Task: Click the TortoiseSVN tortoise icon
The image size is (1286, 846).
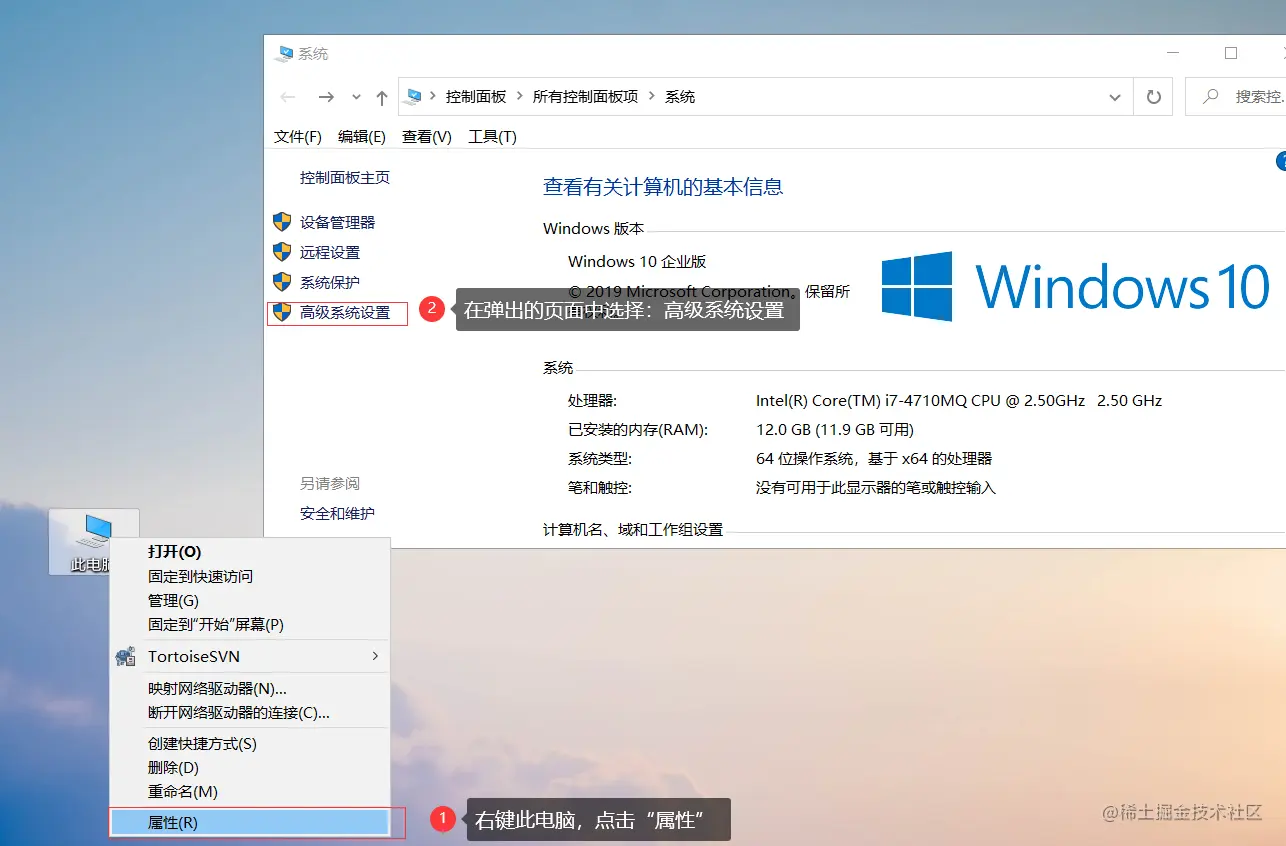Action: 125,657
